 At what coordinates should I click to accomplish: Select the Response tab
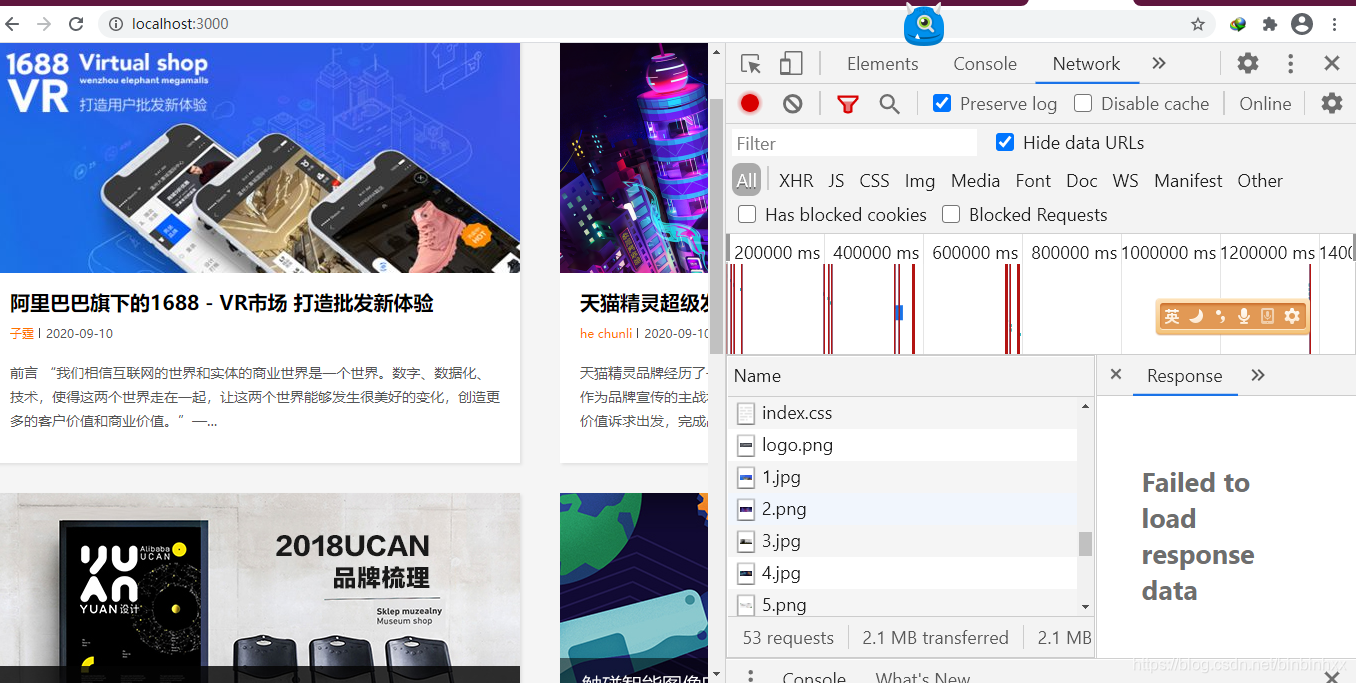[1184, 376]
